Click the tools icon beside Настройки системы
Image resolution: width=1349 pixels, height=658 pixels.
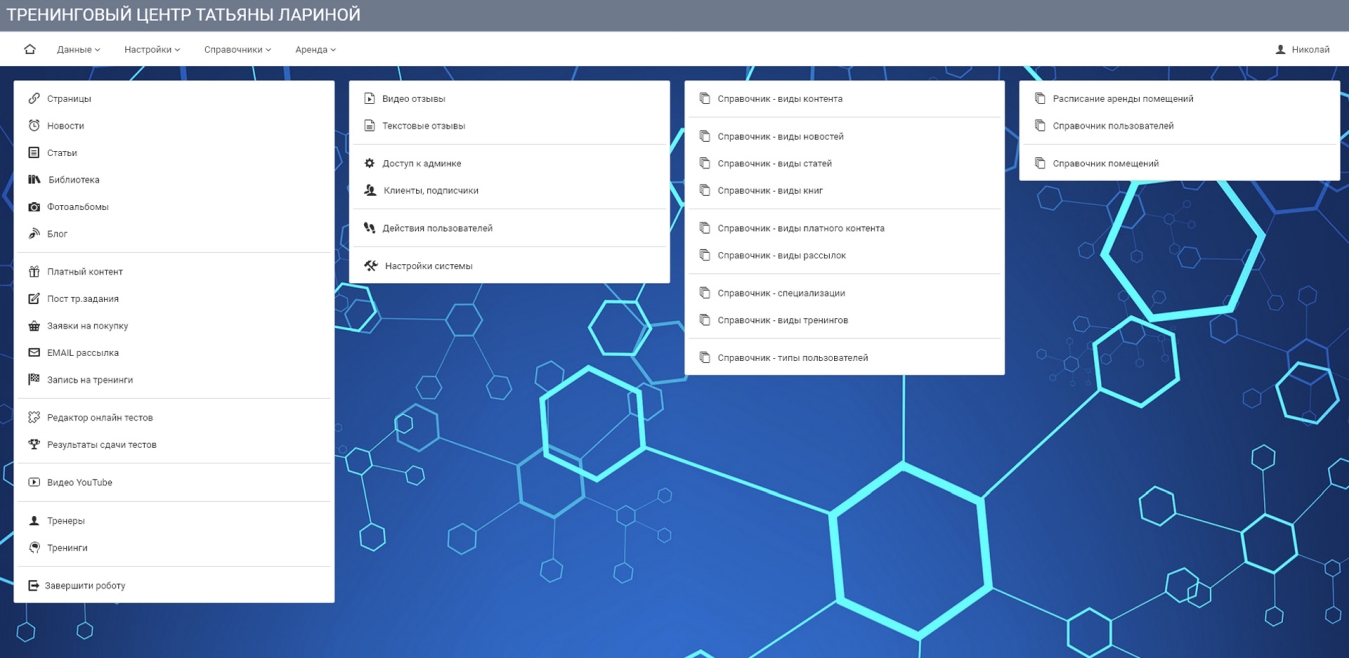coord(370,266)
